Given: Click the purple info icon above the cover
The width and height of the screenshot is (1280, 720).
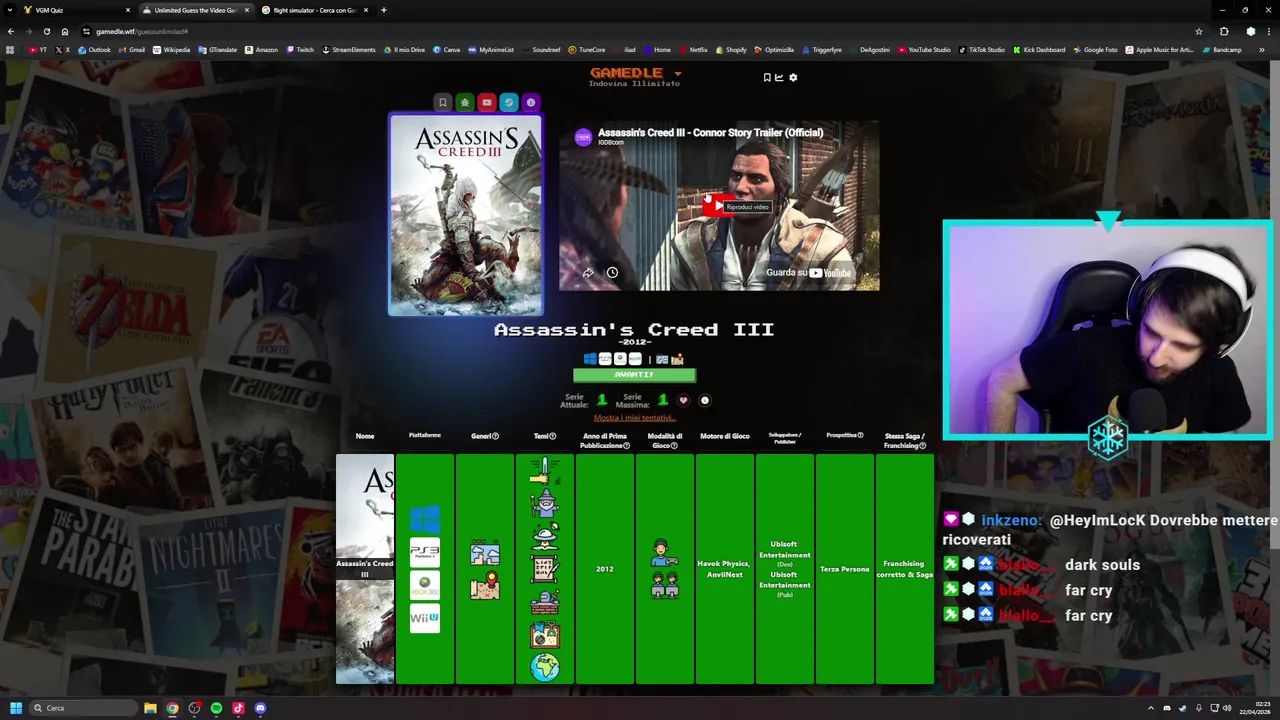Looking at the screenshot, I should [x=531, y=102].
